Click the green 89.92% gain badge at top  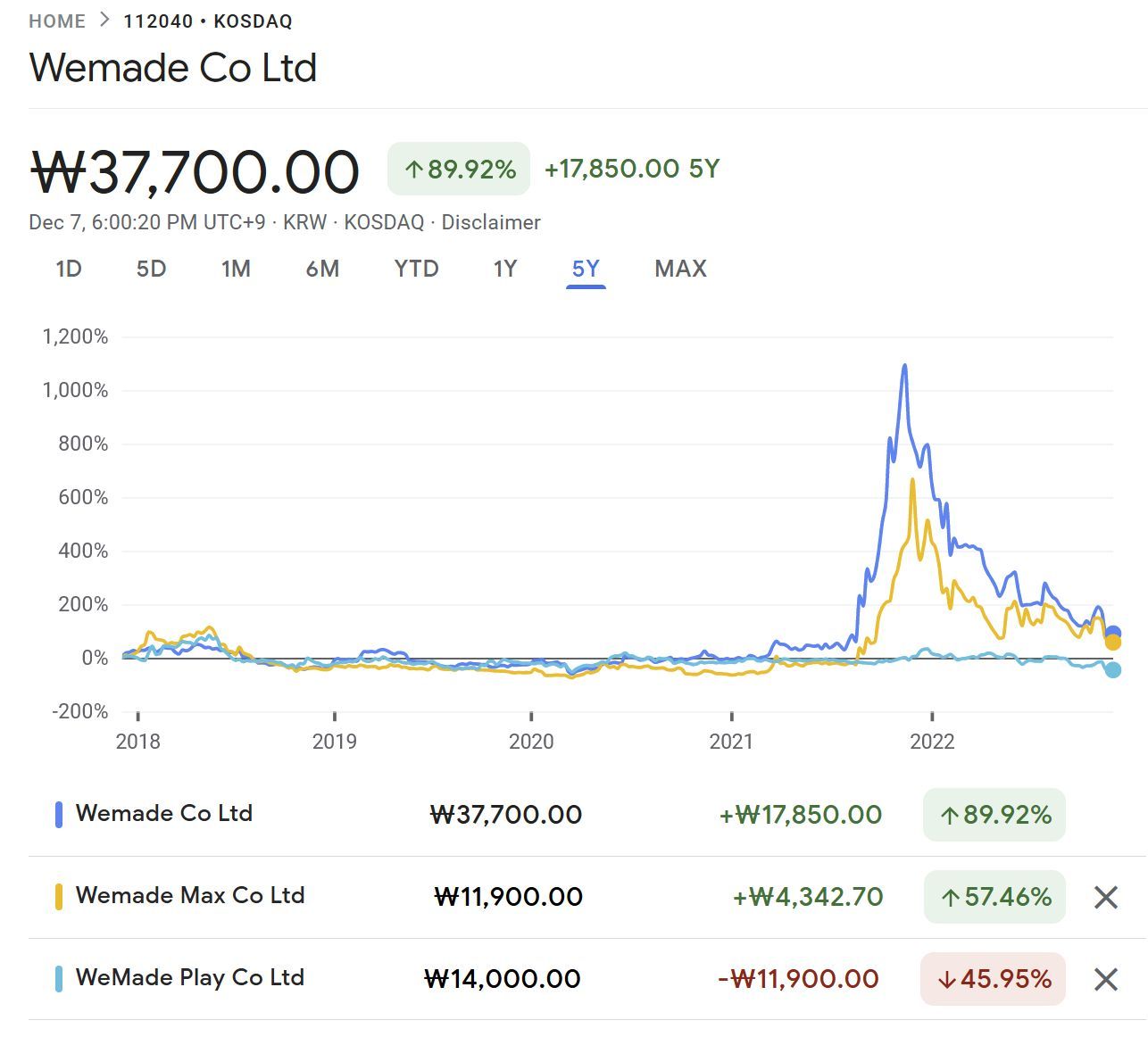pos(459,169)
